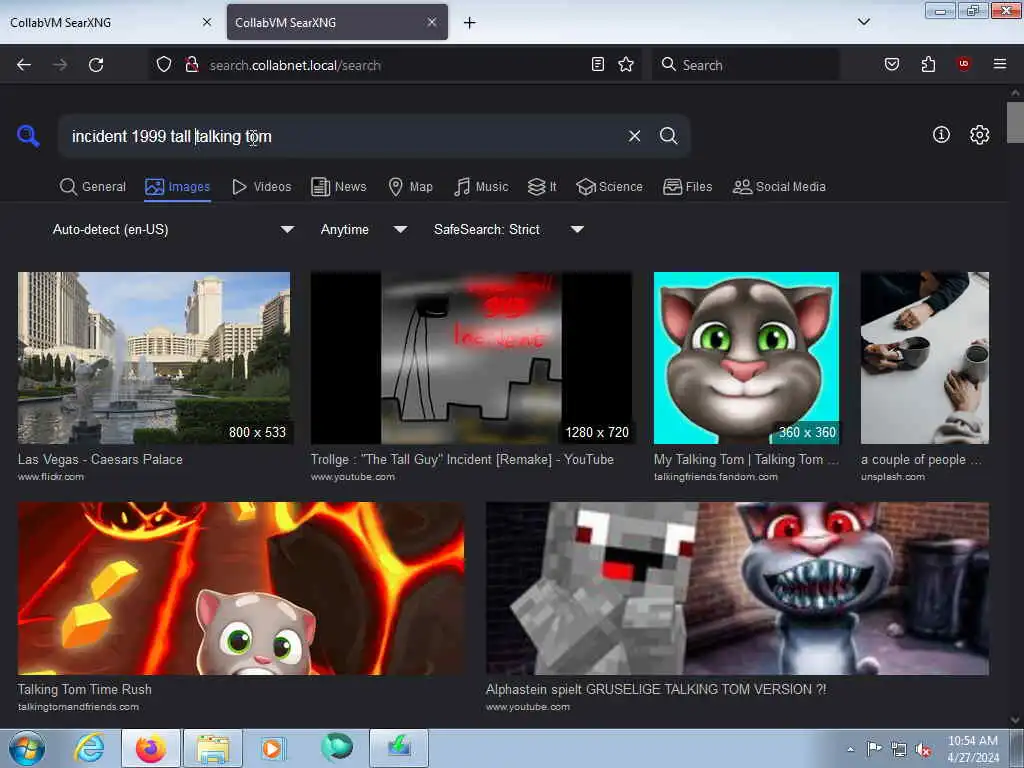Switch to the Files search tab
This screenshot has height=768, width=1024.
pyautogui.click(x=687, y=187)
